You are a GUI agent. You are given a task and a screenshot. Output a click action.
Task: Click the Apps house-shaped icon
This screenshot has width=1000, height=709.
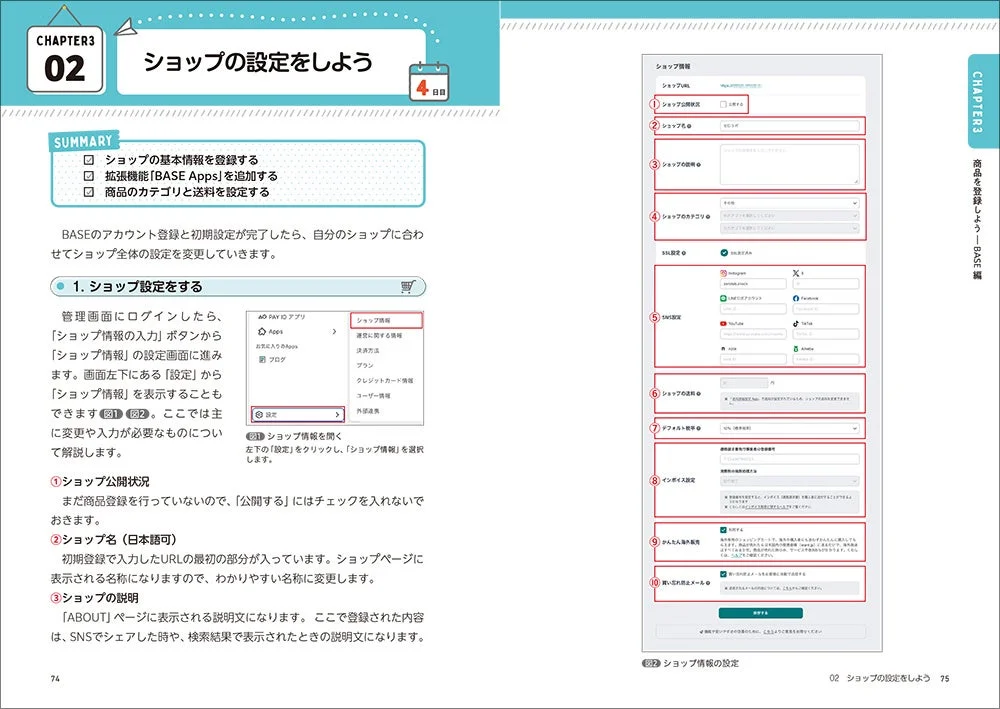coord(261,332)
